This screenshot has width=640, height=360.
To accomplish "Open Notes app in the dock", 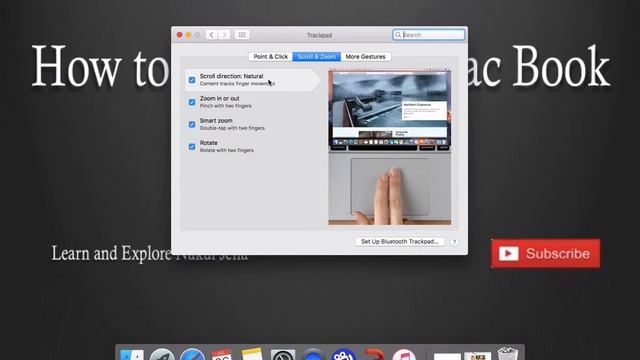I will coord(252,354).
